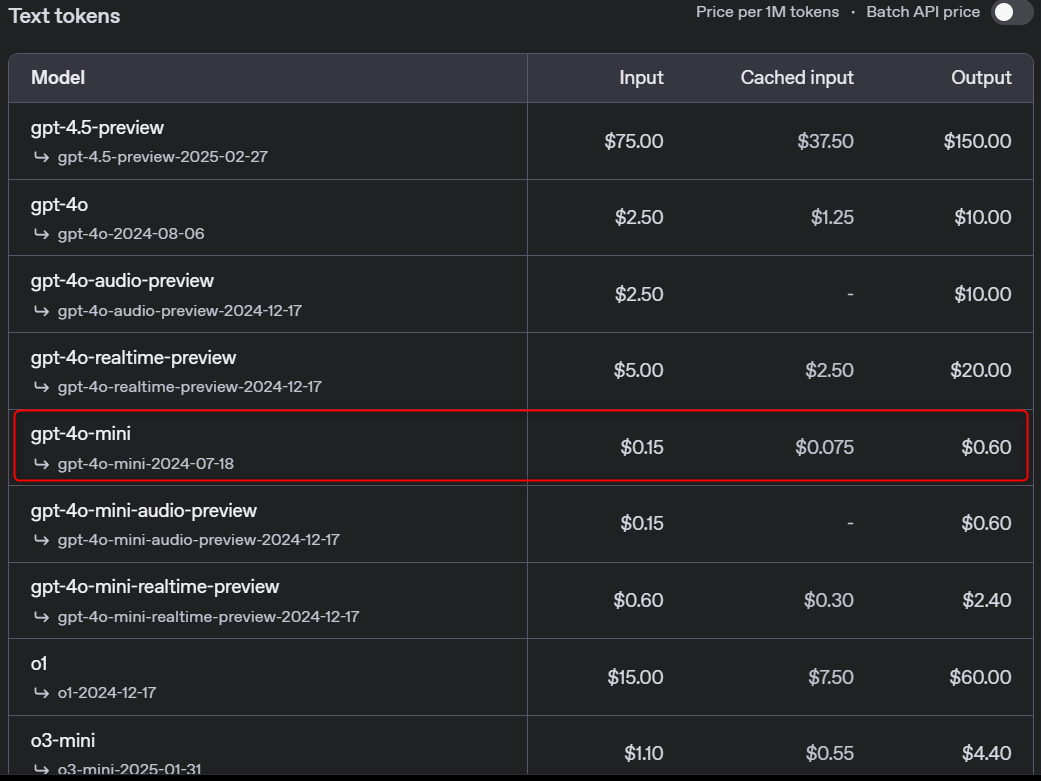
Task: Select the gpt-4o-realtime-preview model name
Action: pos(133,357)
